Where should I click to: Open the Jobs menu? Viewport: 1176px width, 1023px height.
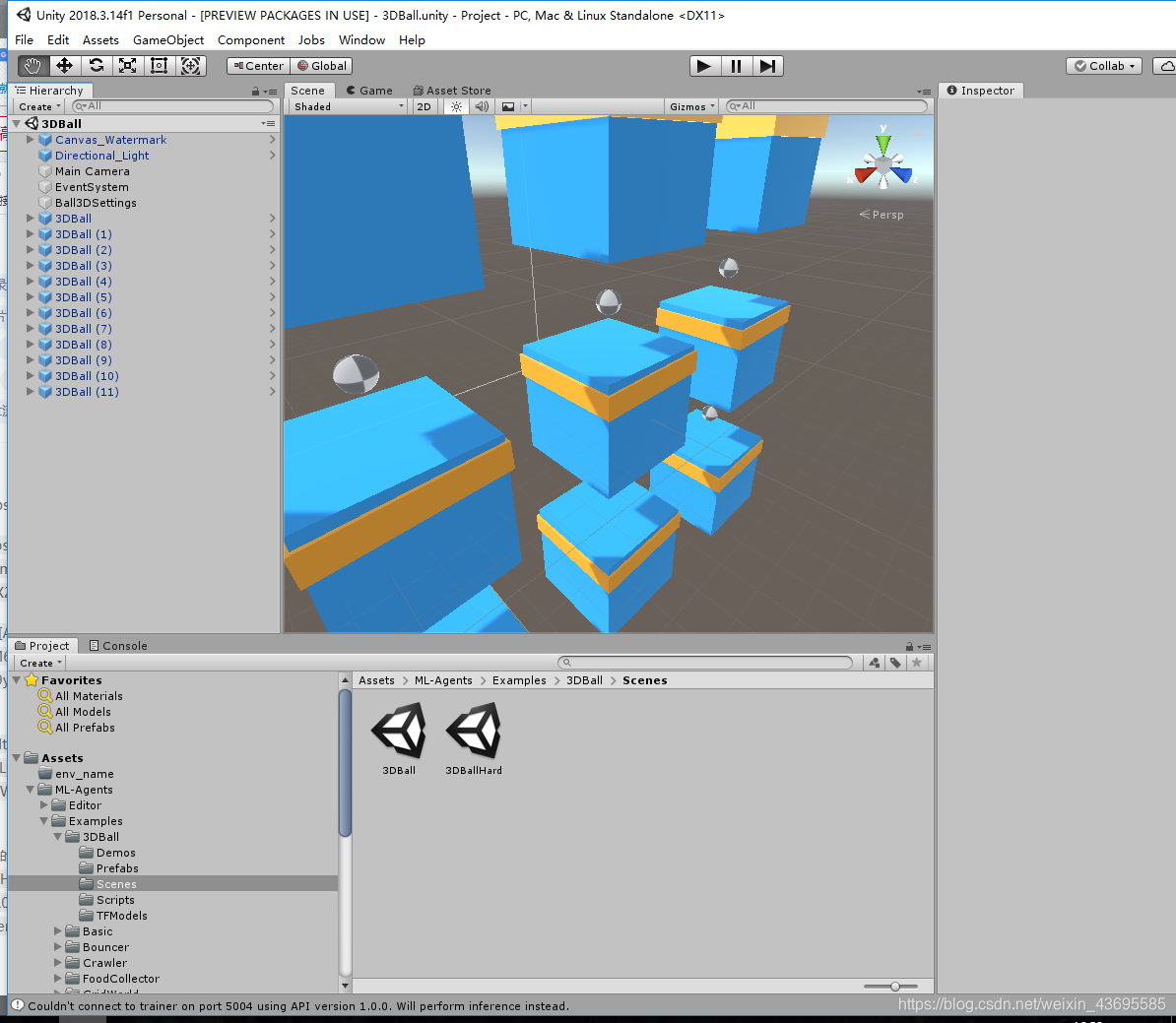[x=311, y=39]
